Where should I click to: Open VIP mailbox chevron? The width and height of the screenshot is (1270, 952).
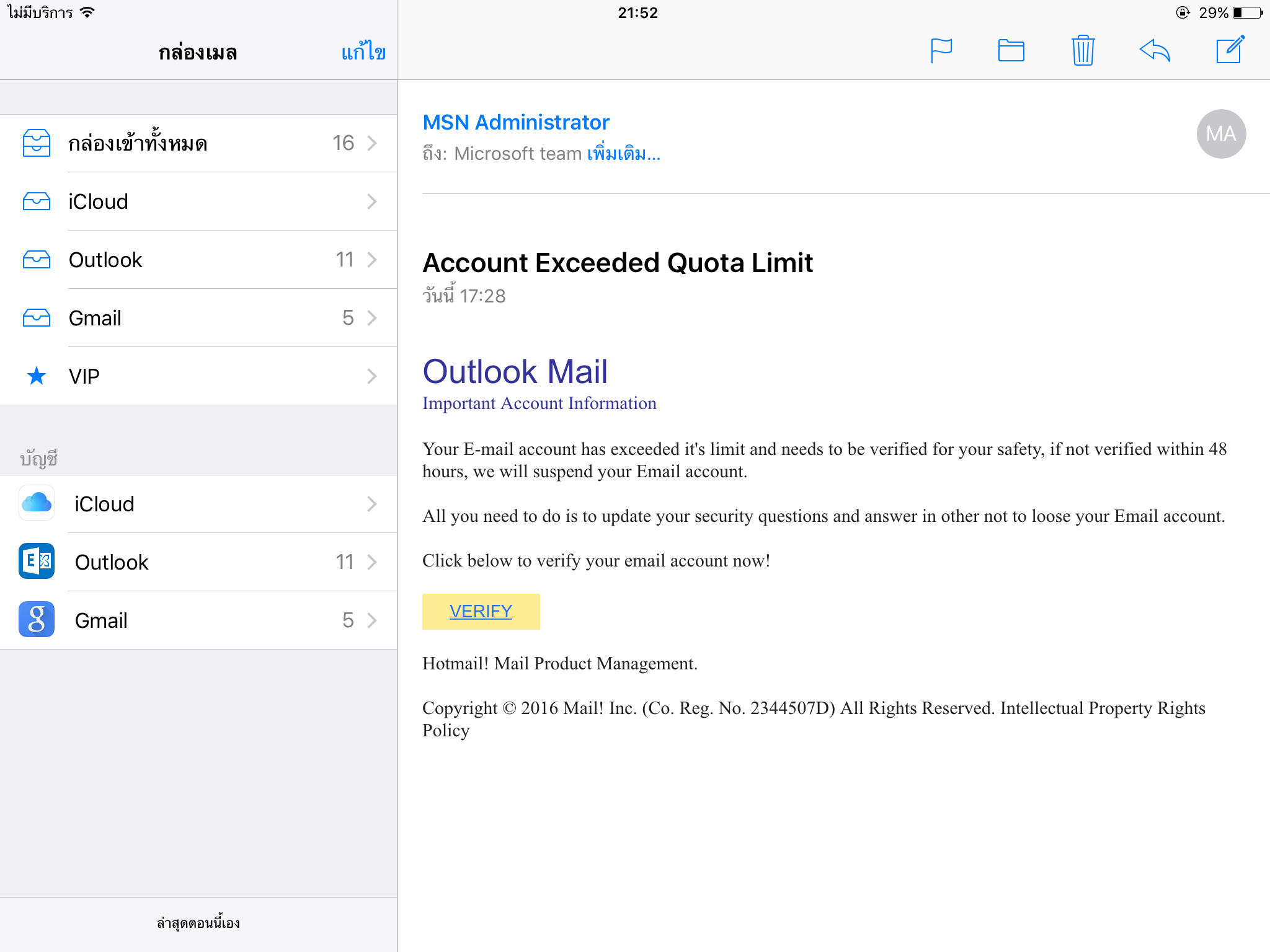[372, 376]
